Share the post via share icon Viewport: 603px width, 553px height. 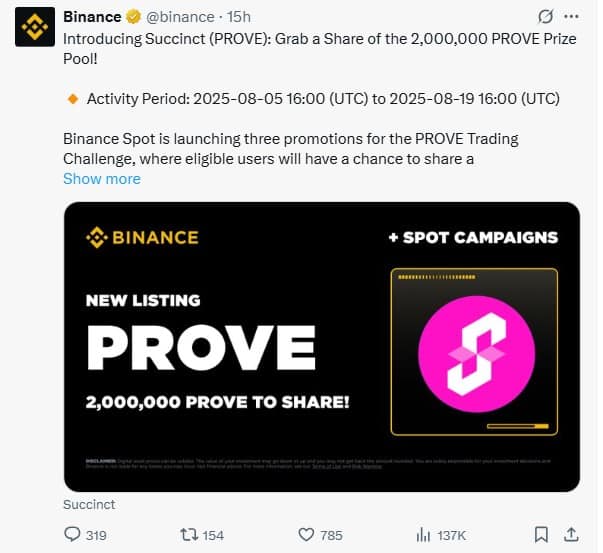[x=570, y=535]
